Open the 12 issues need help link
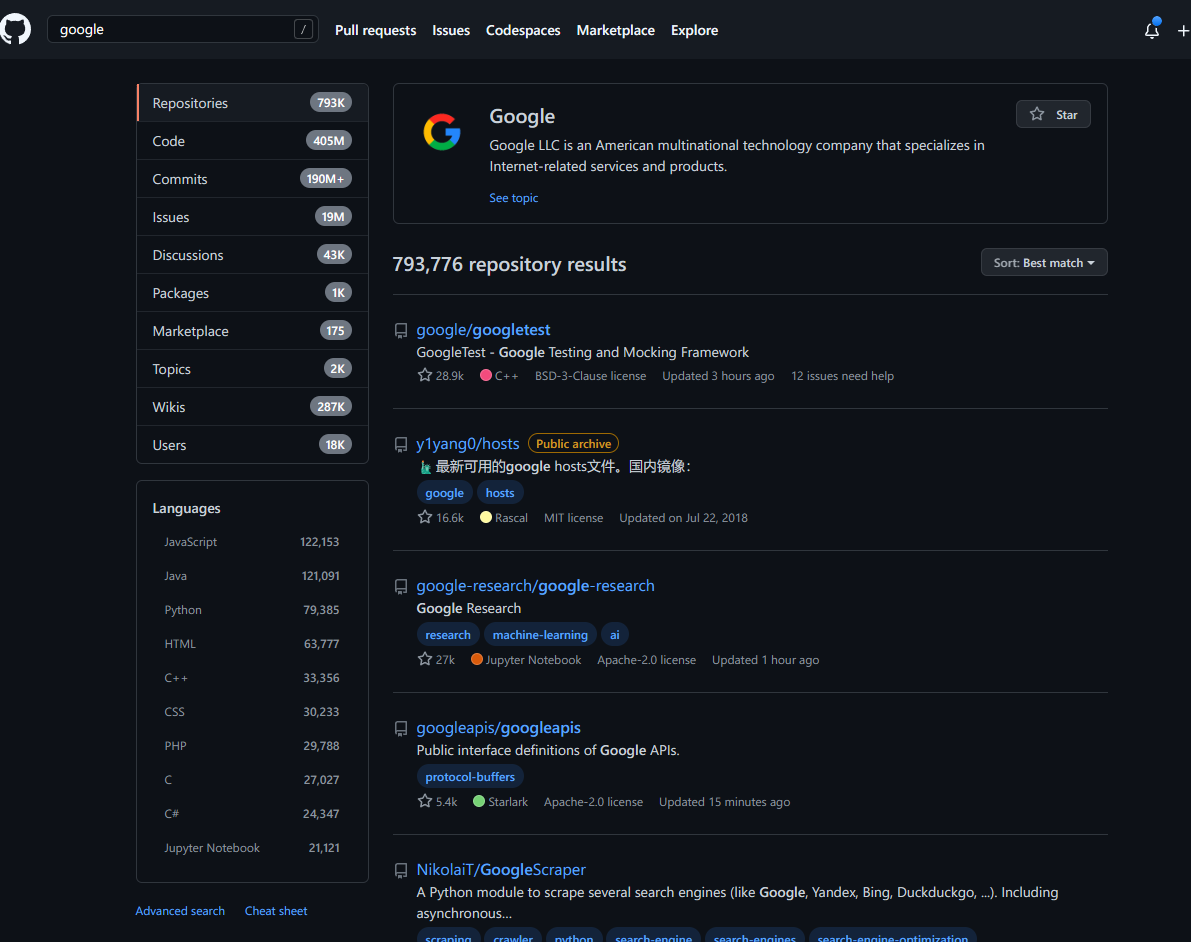The width and height of the screenshot is (1191, 942). coord(842,376)
